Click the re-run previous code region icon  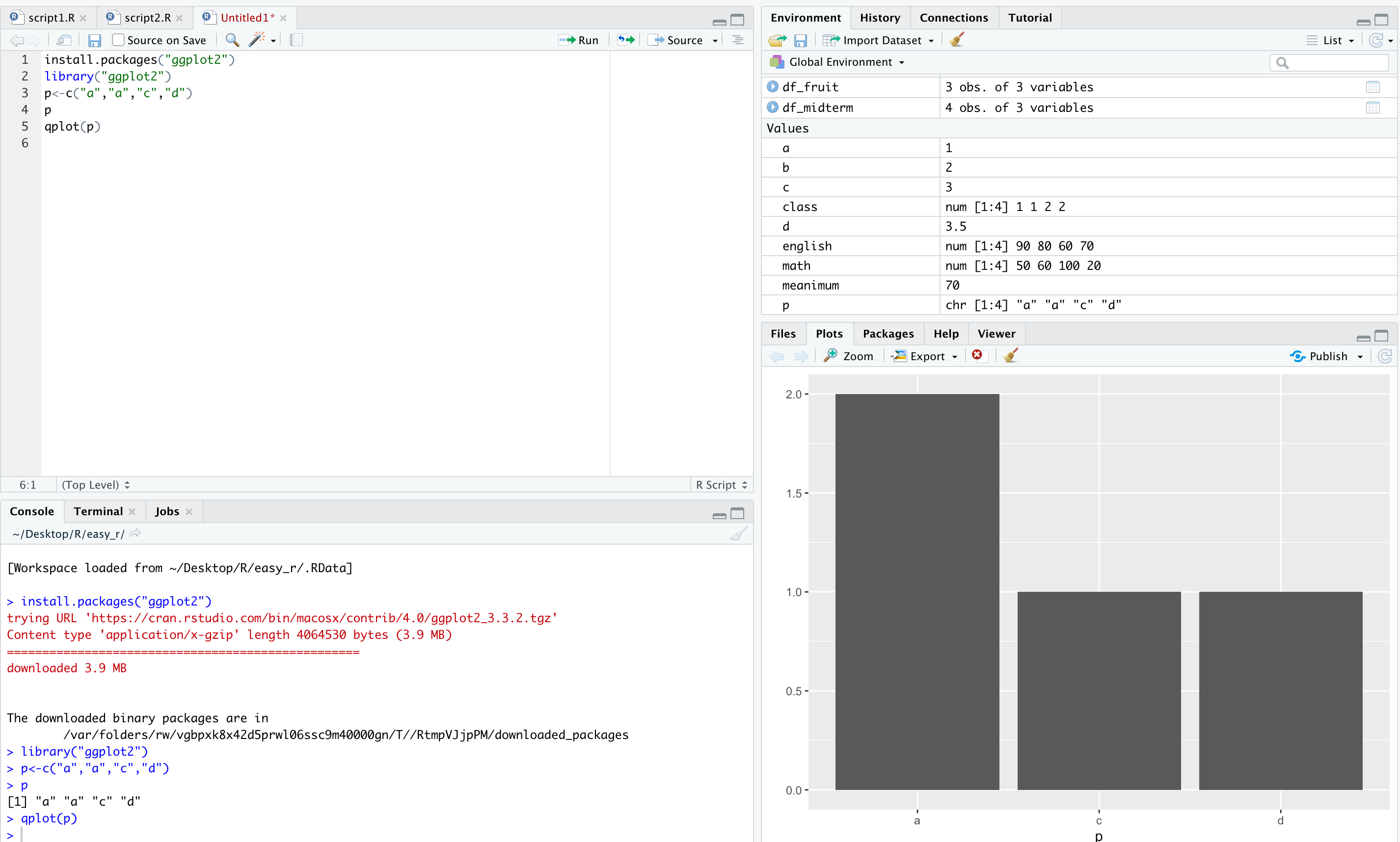626,40
